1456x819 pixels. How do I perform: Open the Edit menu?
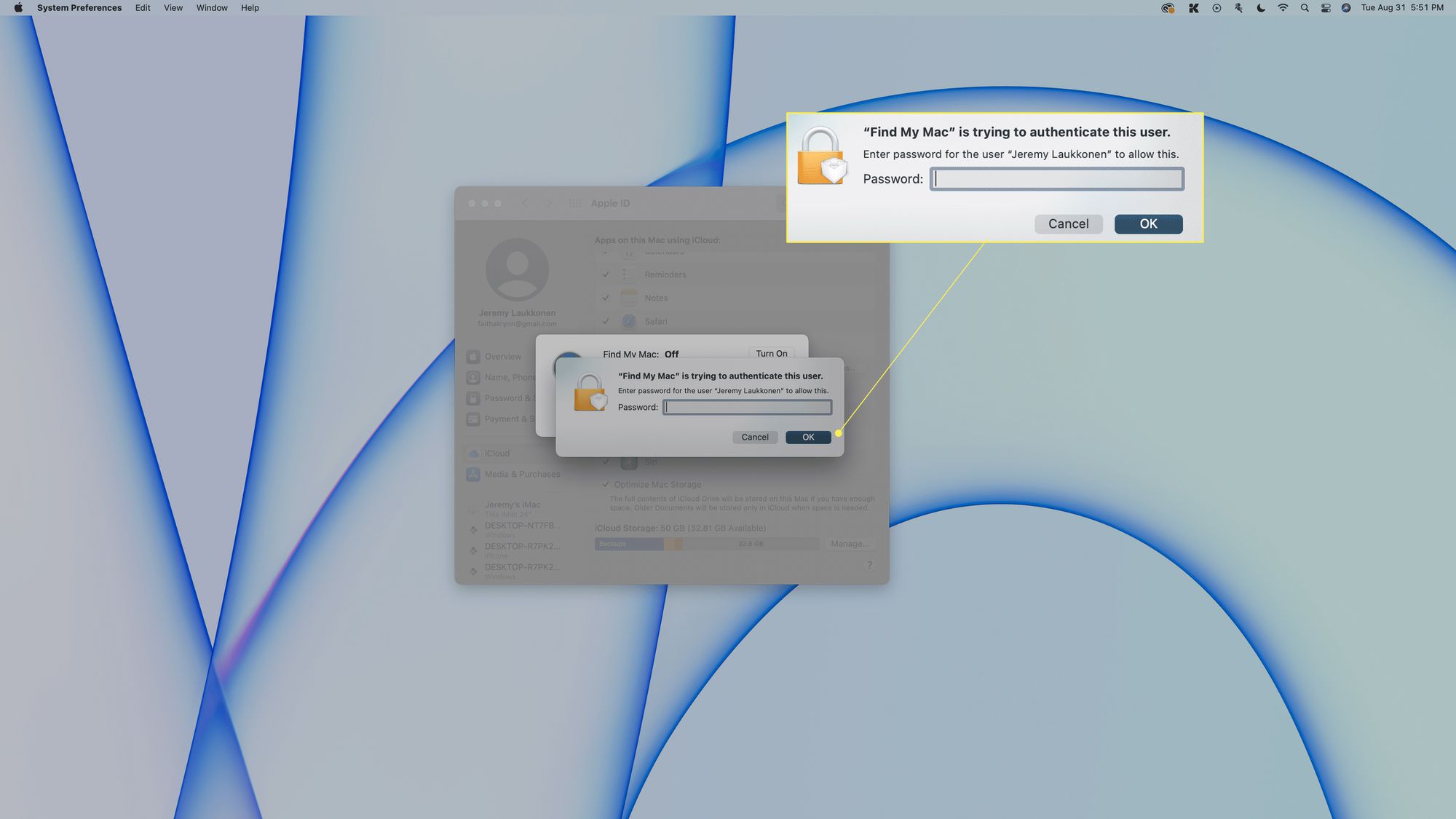coord(143,8)
